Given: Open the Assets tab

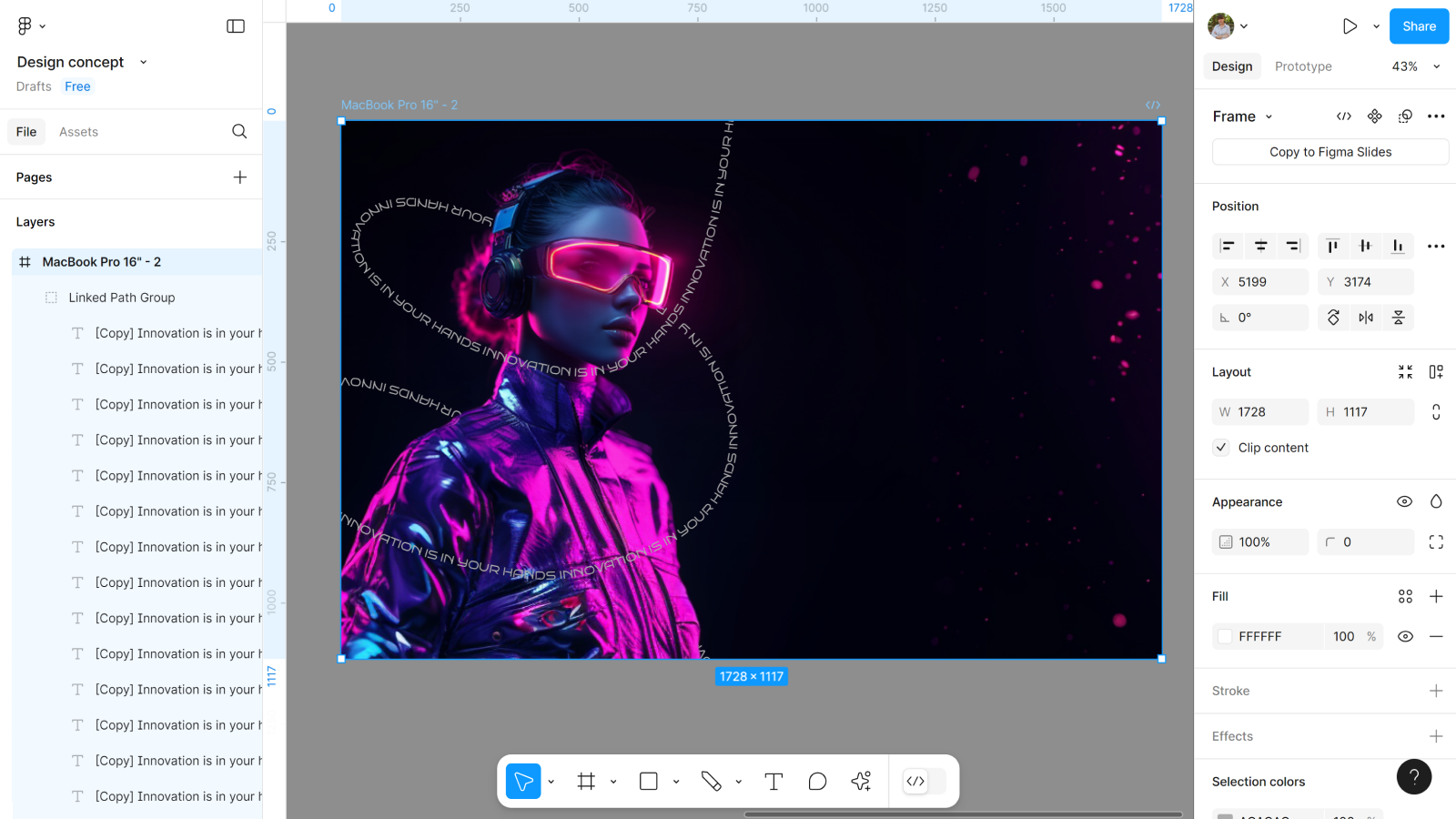Looking at the screenshot, I should coord(78,132).
